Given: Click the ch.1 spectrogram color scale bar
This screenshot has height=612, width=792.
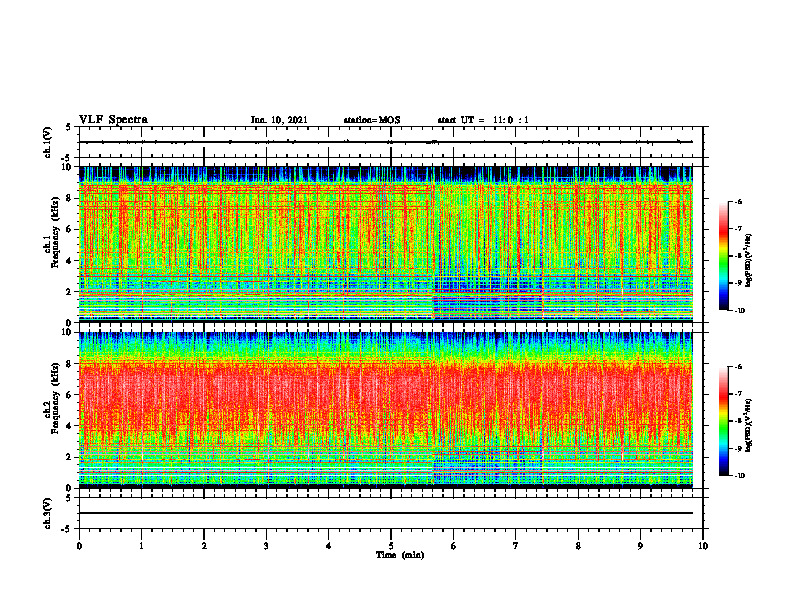Looking at the screenshot, I should (723, 256).
